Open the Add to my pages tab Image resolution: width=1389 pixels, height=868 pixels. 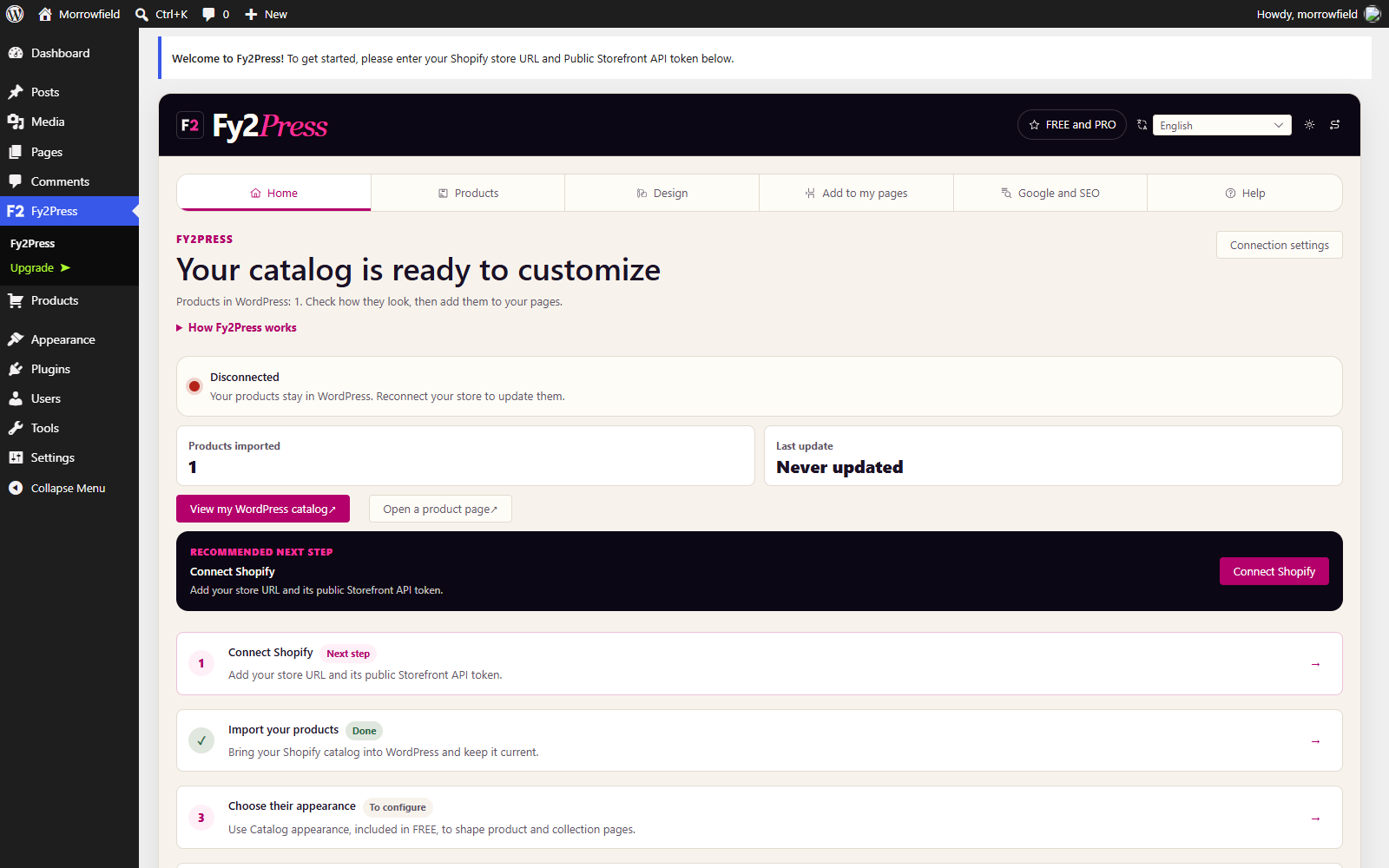856,193
